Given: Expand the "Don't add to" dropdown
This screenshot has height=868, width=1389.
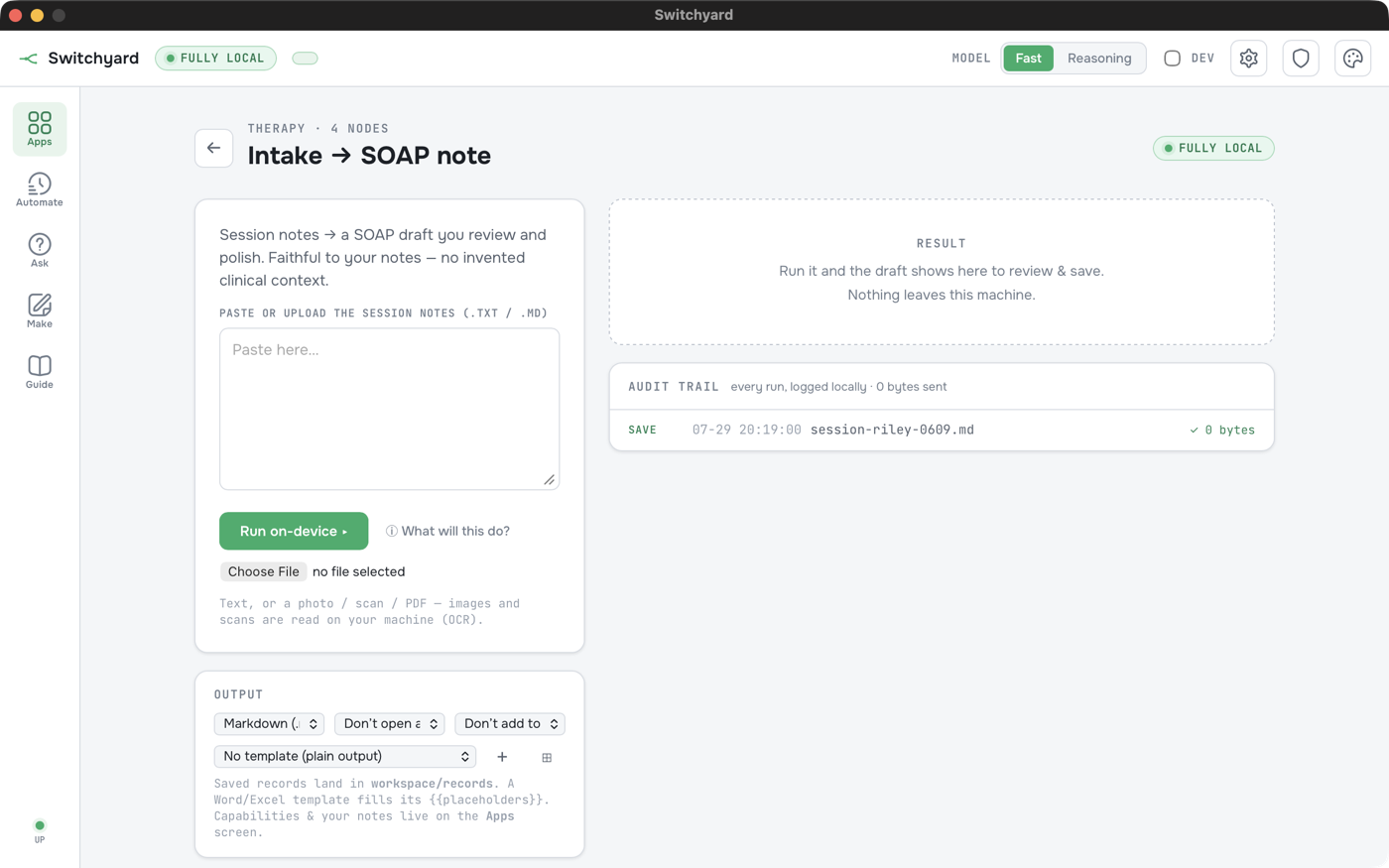Looking at the screenshot, I should (x=510, y=724).
